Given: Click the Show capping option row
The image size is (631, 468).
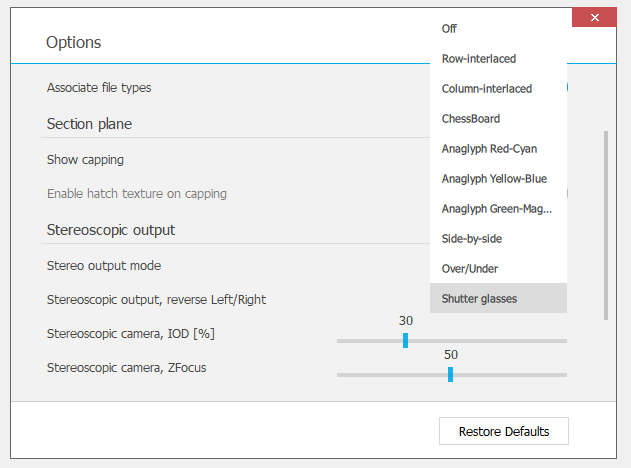Looking at the screenshot, I should [85, 160].
